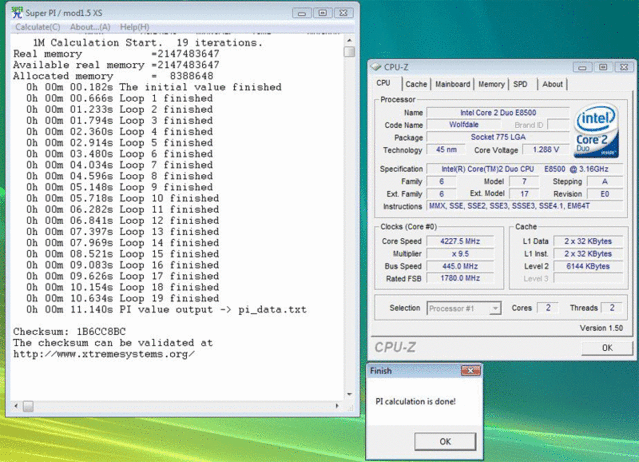Click the 'PI value output -> pi_data.txt' line
639x462 pixels.
tap(166, 310)
